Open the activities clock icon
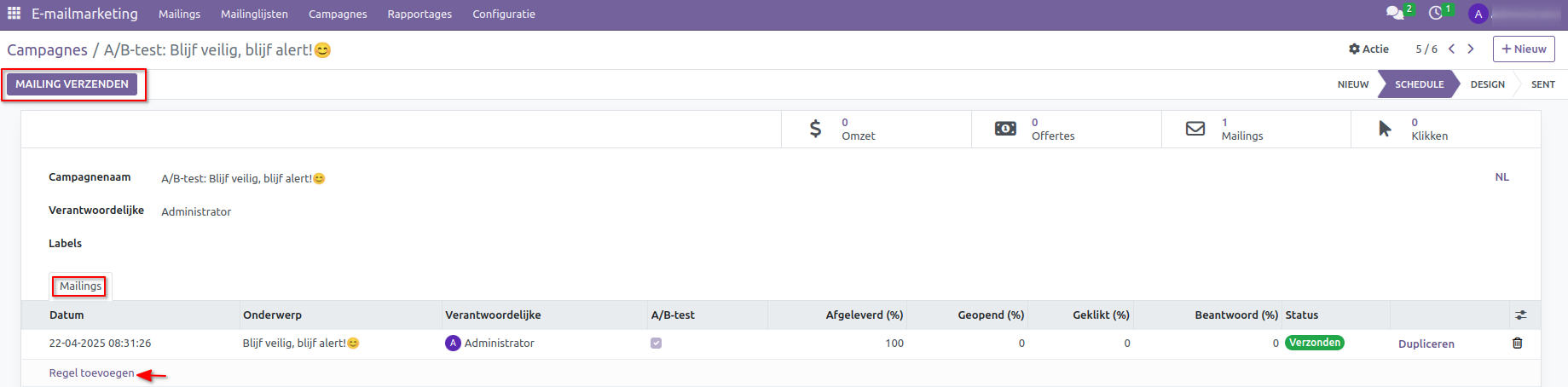The width and height of the screenshot is (1568, 387). [1436, 13]
